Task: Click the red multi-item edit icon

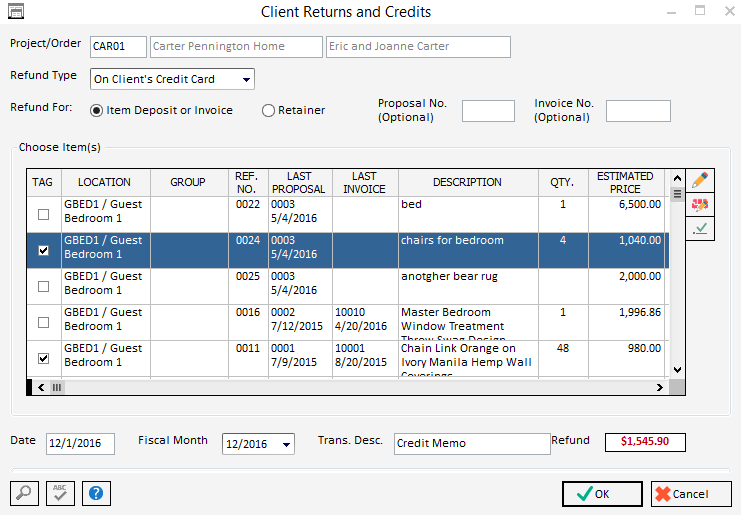Action: pyautogui.click(x=700, y=205)
